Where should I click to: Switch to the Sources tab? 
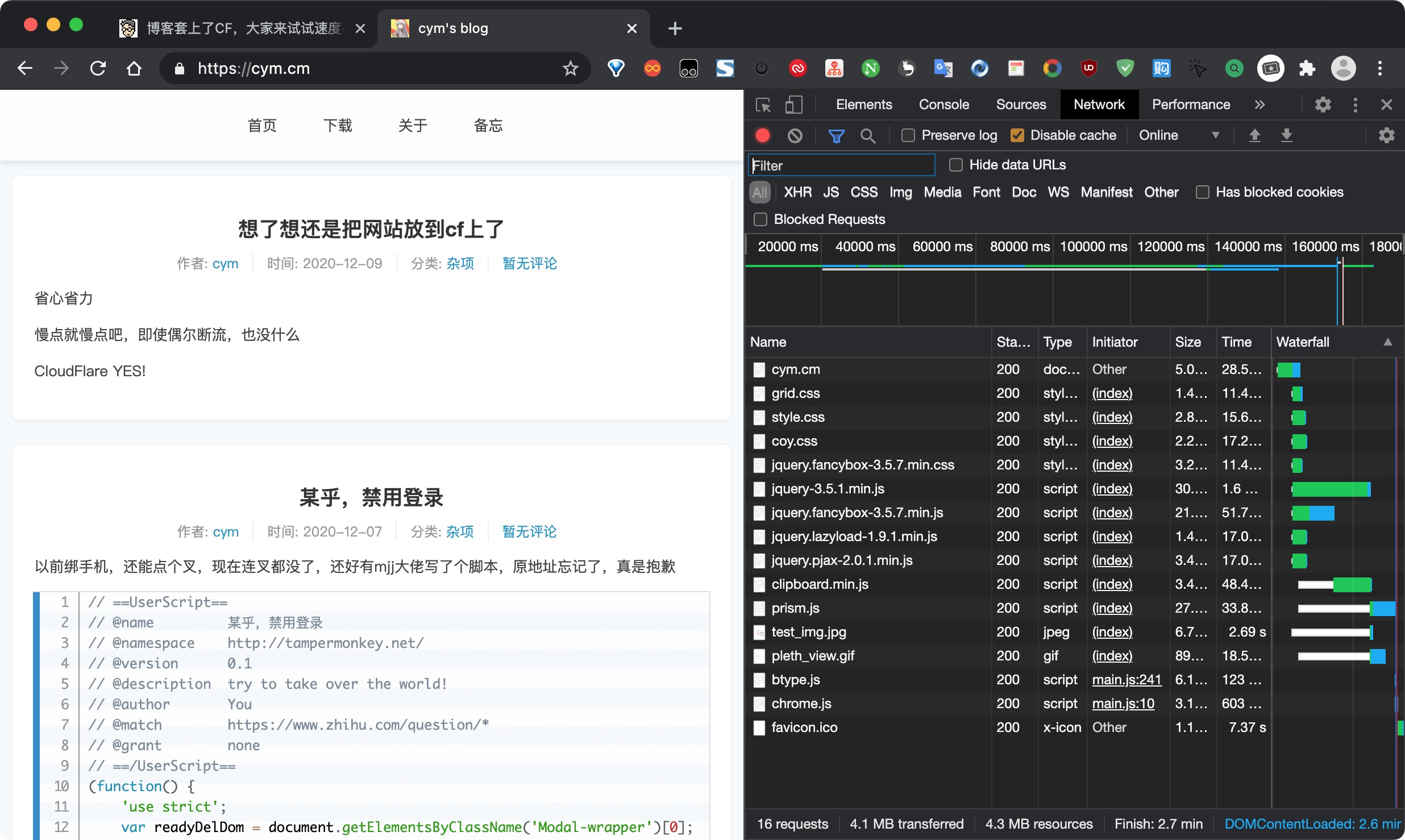(1021, 105)
